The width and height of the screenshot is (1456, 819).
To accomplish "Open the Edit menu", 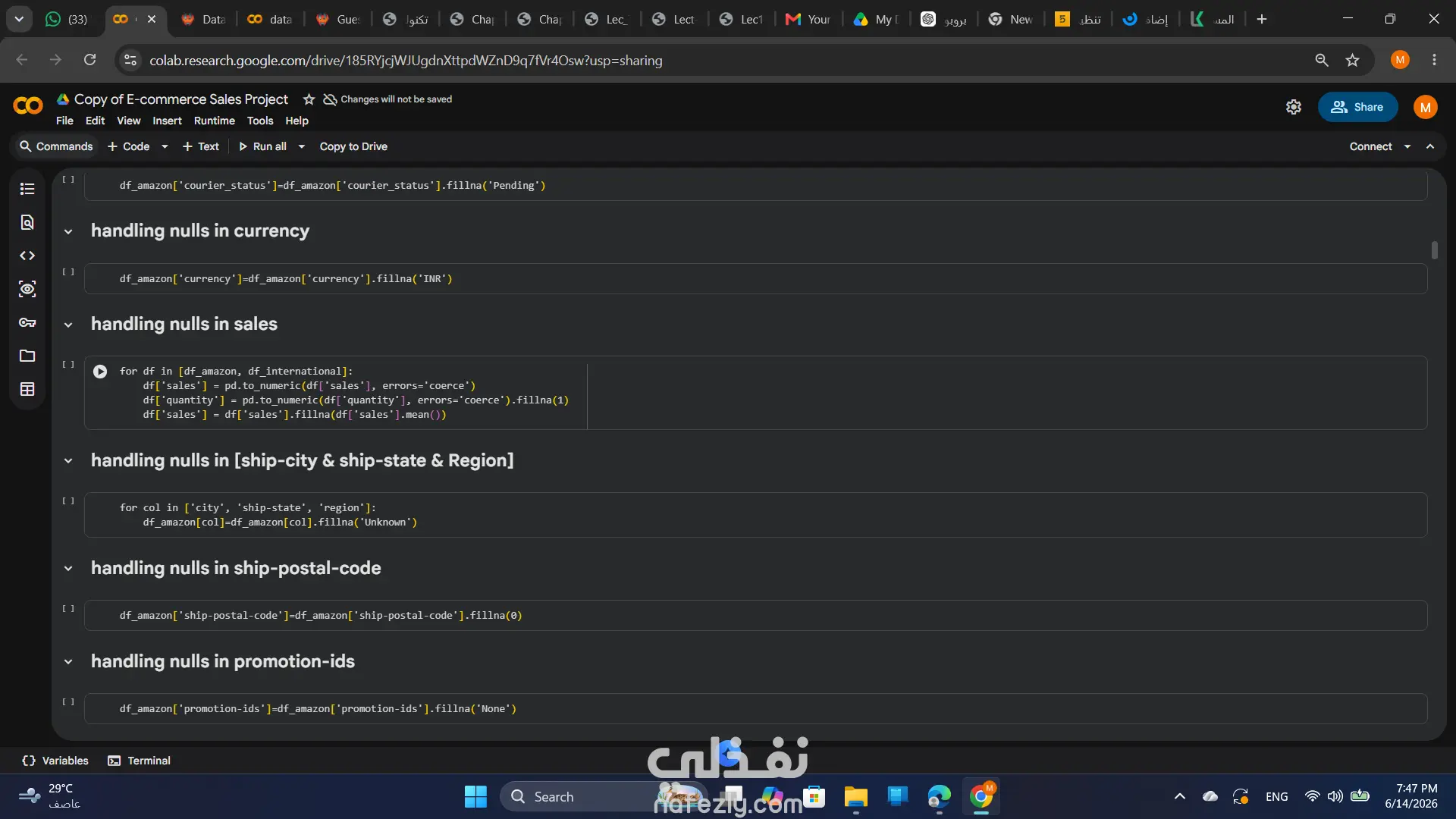I will click(95, 121).
